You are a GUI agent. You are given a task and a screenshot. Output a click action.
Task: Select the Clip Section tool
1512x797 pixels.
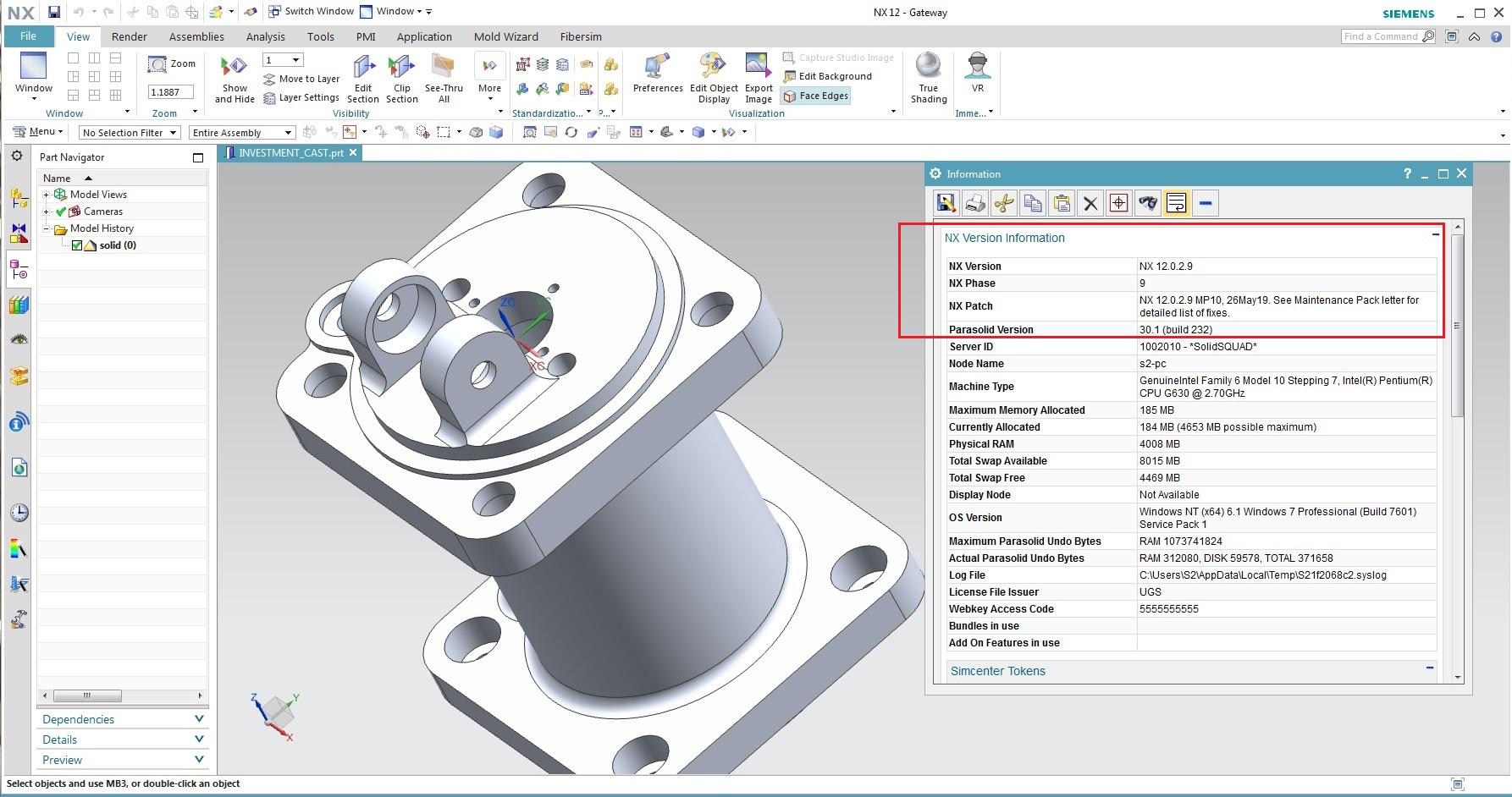[x=401, y=79]
